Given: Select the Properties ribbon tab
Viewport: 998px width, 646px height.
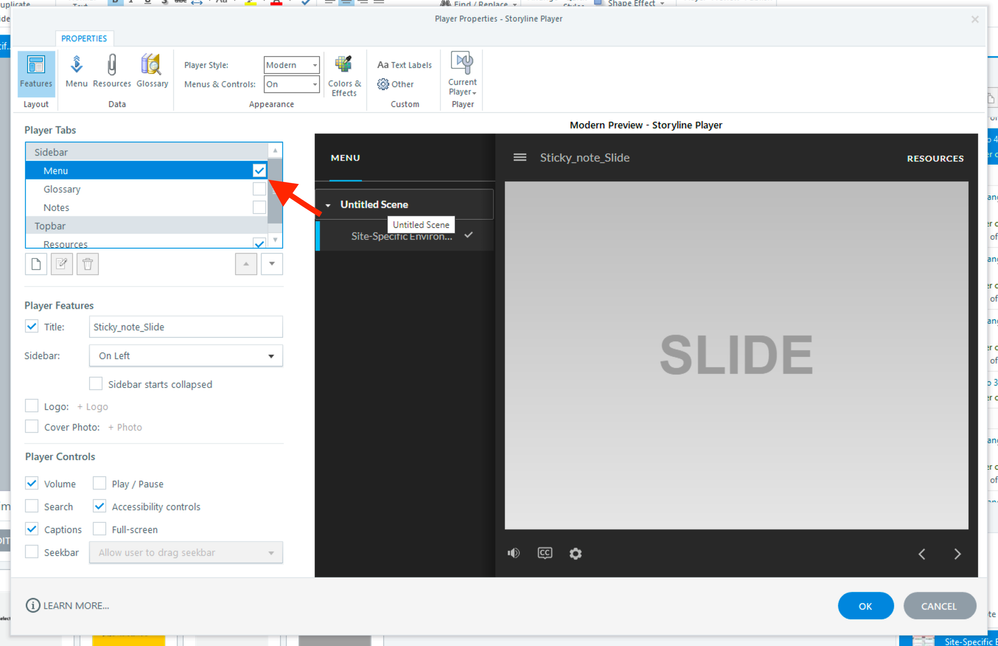Looking at the screenshot, I should pyautogui.click(x=84, y=38).
